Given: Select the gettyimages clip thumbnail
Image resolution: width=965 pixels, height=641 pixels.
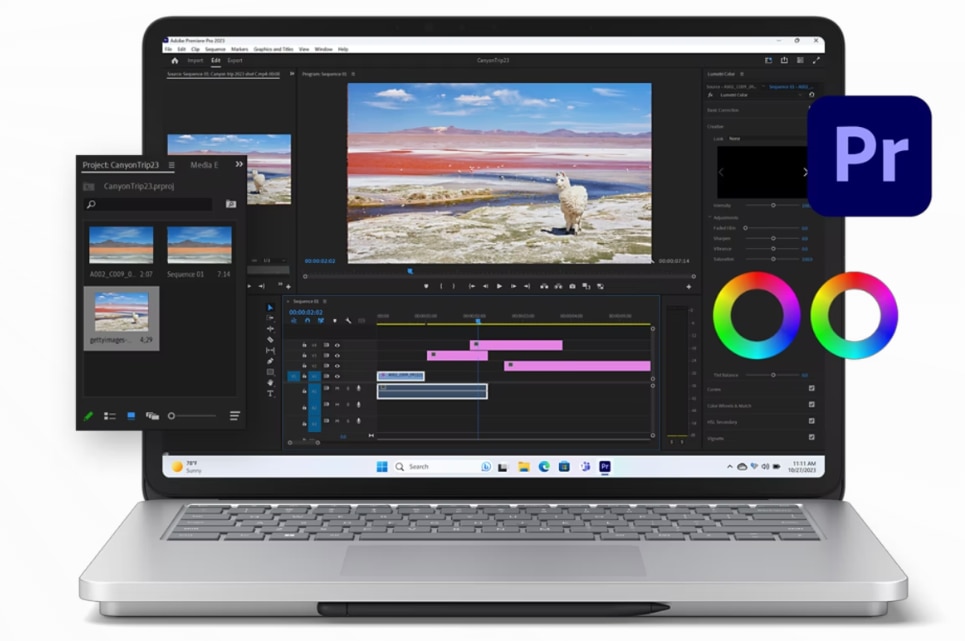Looking at the screenshot, I should point(120,312).
